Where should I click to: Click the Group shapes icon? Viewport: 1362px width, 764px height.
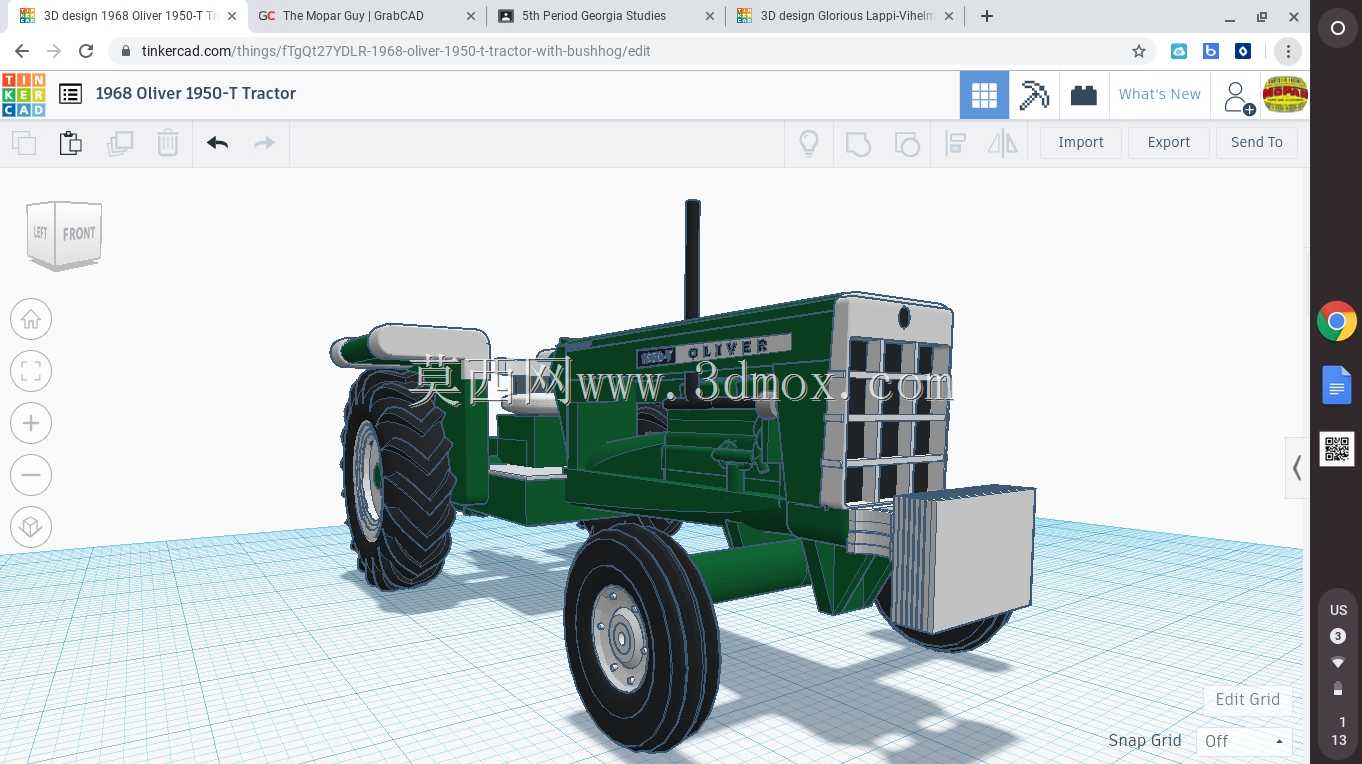(858, 143)
